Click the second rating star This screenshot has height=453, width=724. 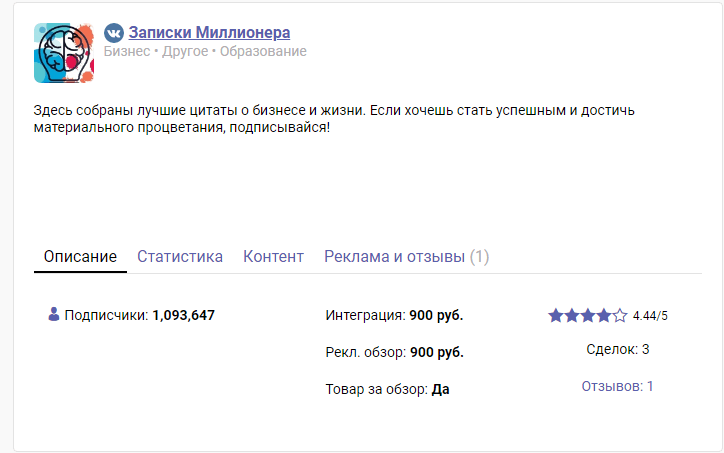click(572, 316)
